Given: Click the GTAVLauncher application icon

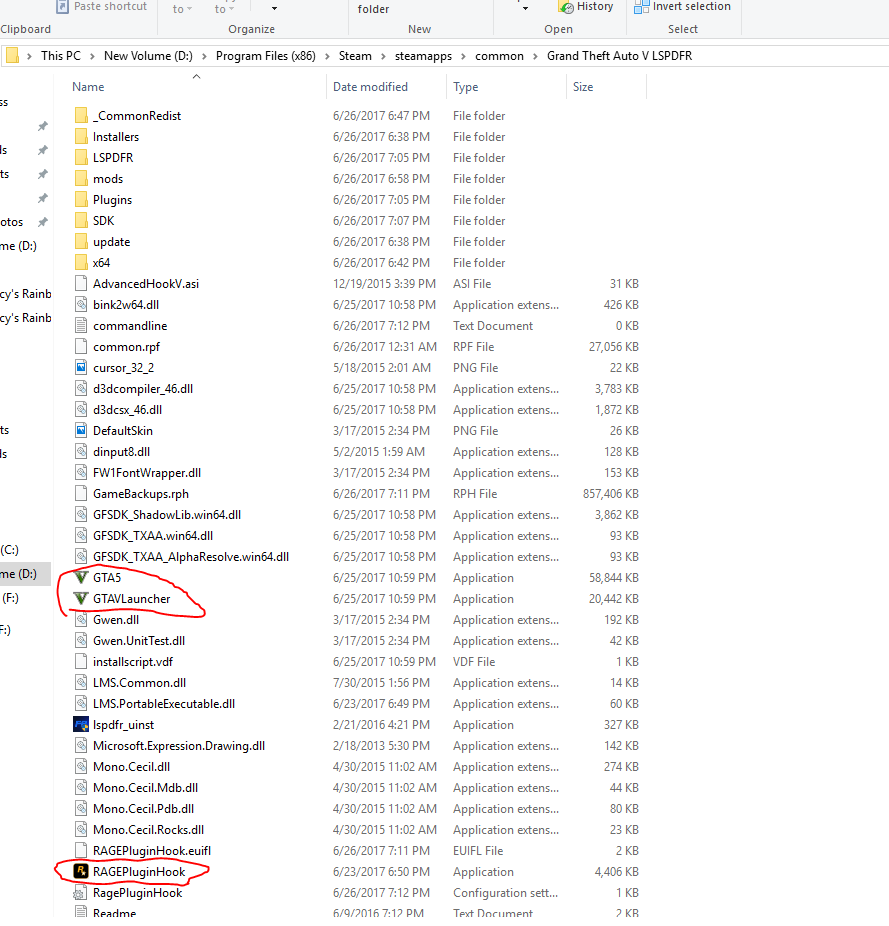Looking at the screenshot, I should pos(81,599).
